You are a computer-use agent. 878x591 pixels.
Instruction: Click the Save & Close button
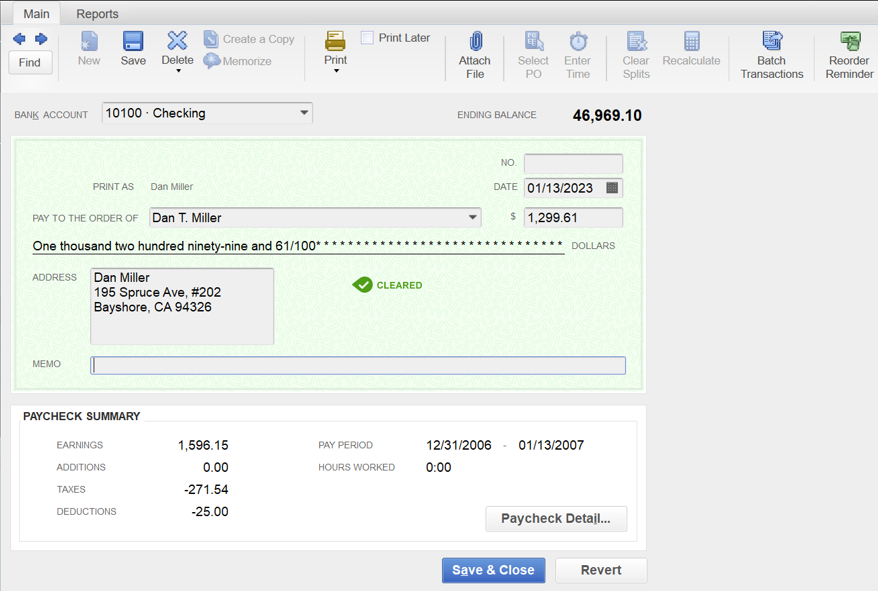(493, 570)
